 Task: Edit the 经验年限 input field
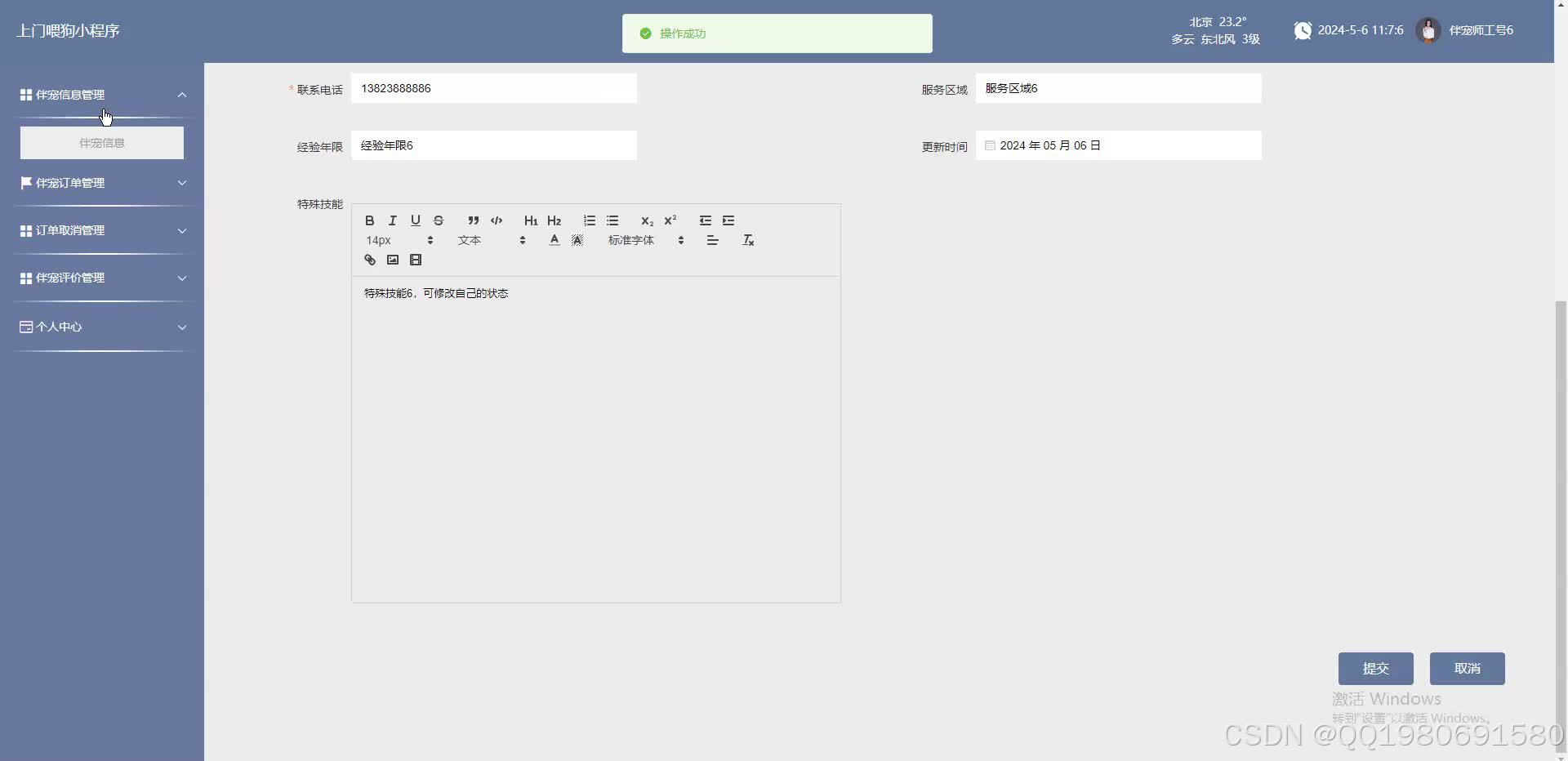(x=494, y=145)
